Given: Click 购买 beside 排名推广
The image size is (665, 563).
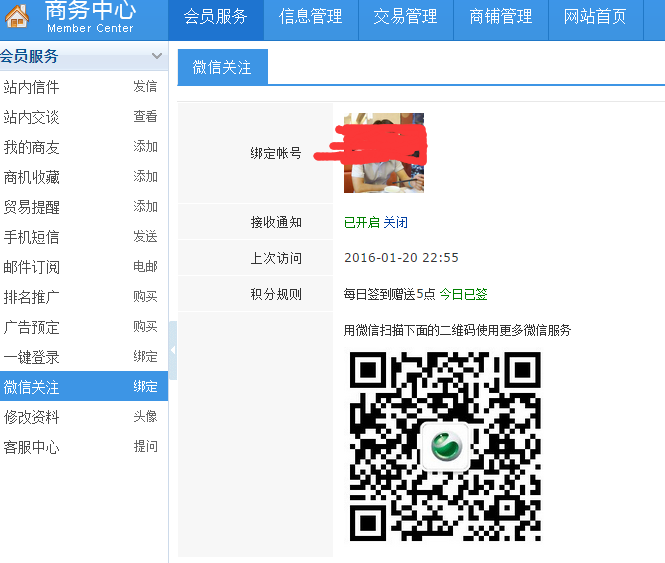Looking at the screenshot, I should click(145, 297).
